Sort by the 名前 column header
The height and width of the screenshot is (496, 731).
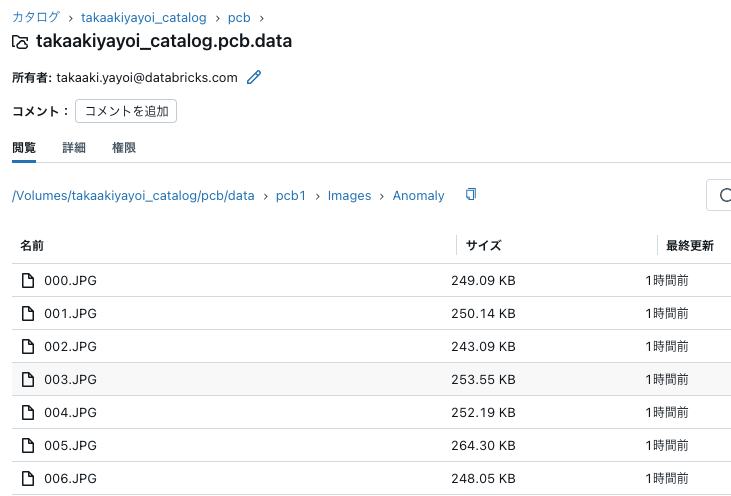(32, 245)
